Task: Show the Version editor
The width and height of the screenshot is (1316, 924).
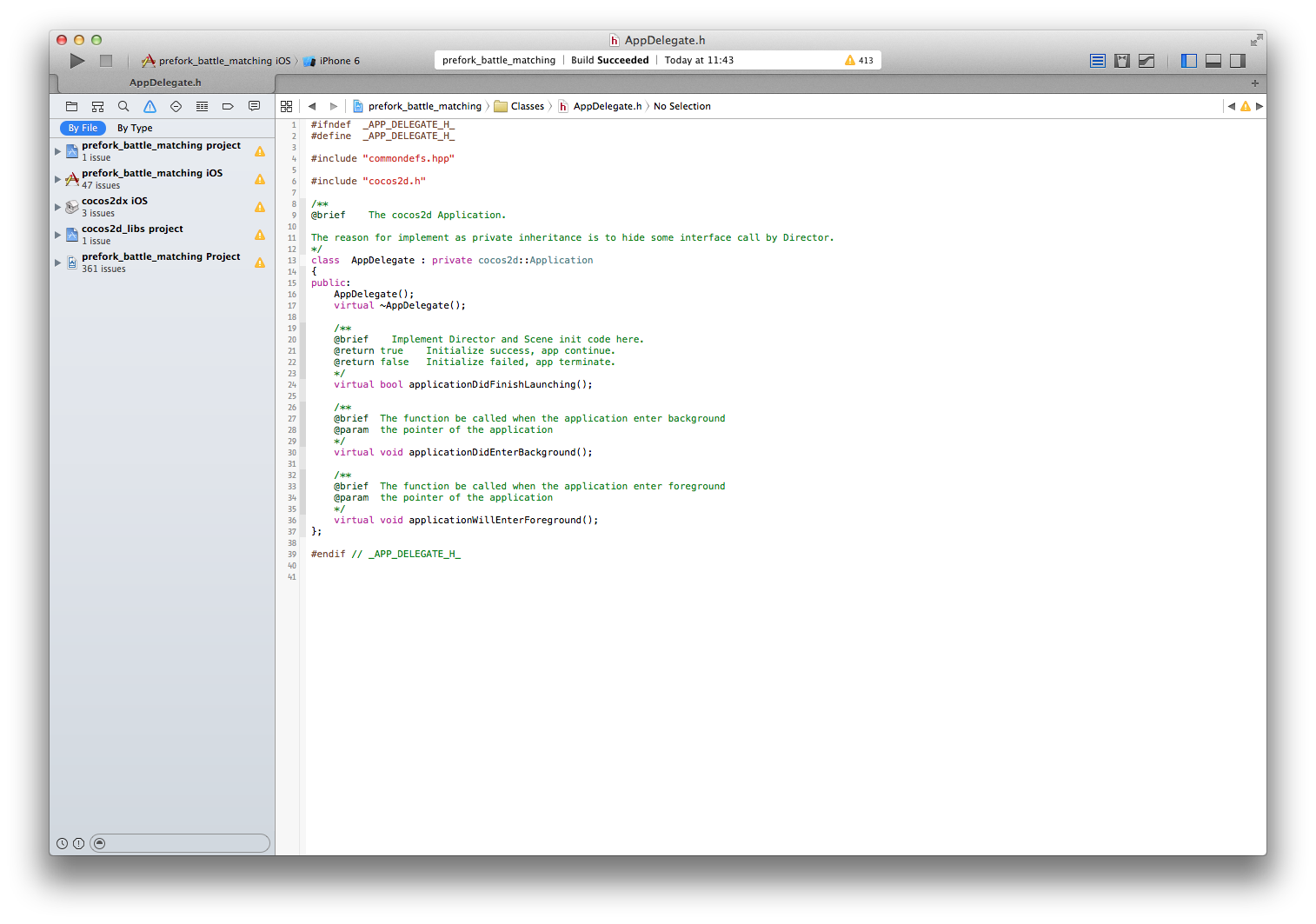Action: point(1147,61)
